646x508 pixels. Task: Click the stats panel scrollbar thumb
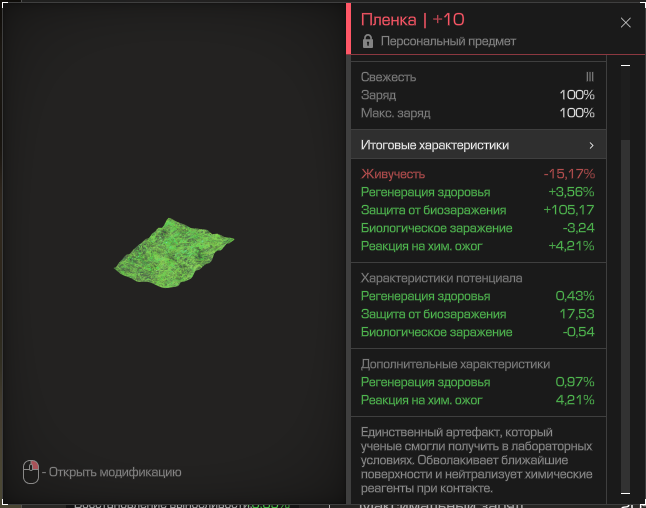coord(625,315)
